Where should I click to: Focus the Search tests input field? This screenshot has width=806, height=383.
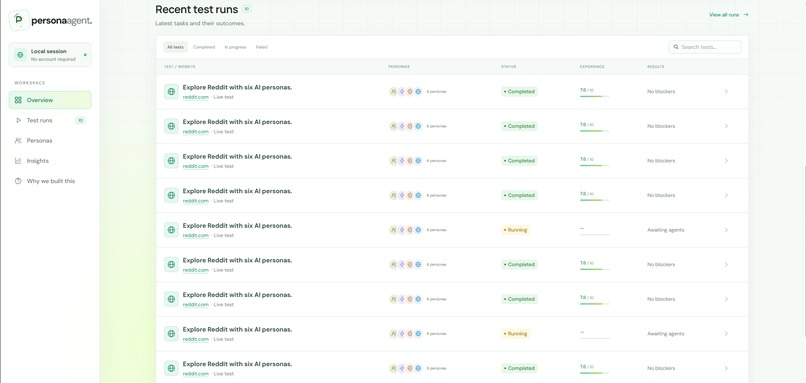tap(705, 47)
